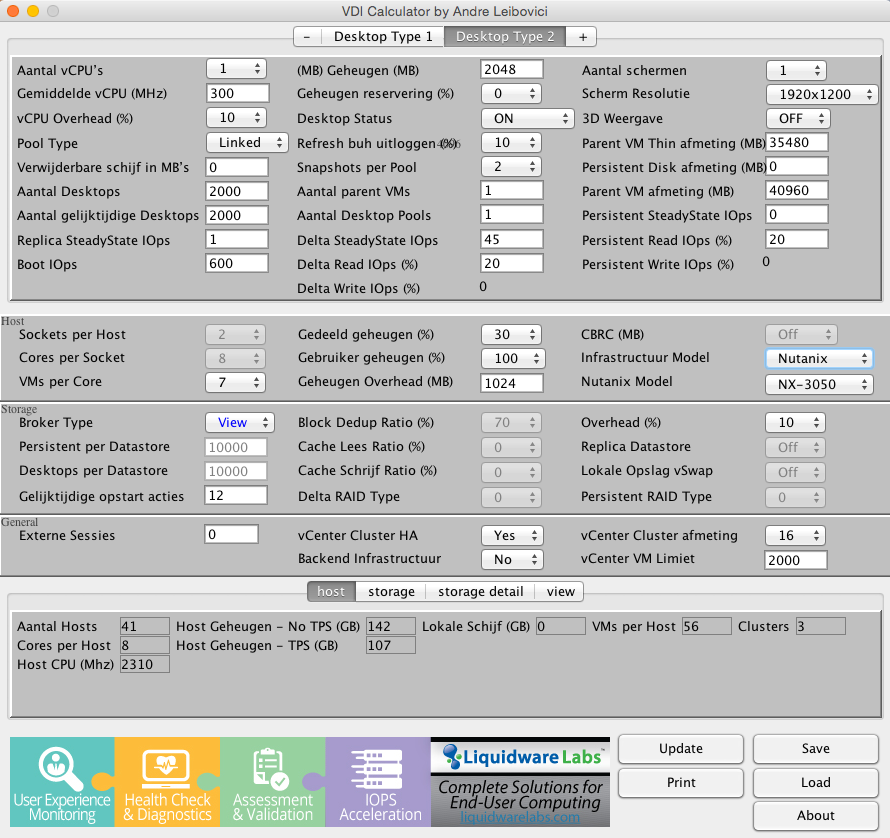This screenshot has height=838, width=890.
Task: Open vCenter Cluster afmeting dropdown
Action: tap(795, 535)
